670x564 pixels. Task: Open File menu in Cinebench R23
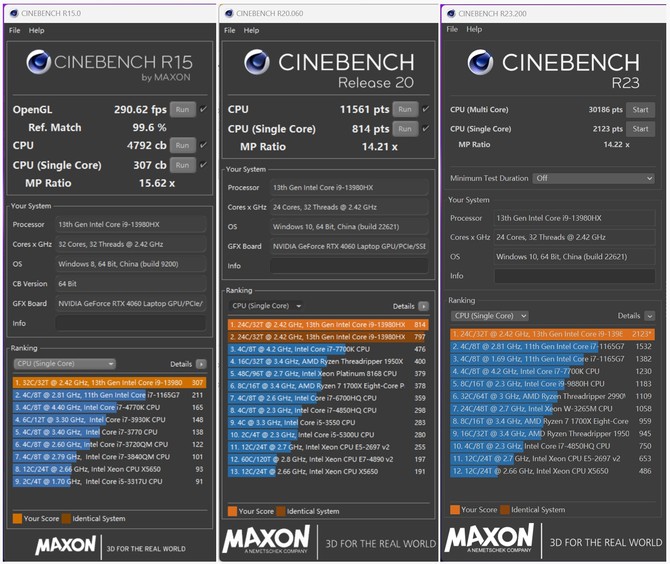click(x=452, y=29)
